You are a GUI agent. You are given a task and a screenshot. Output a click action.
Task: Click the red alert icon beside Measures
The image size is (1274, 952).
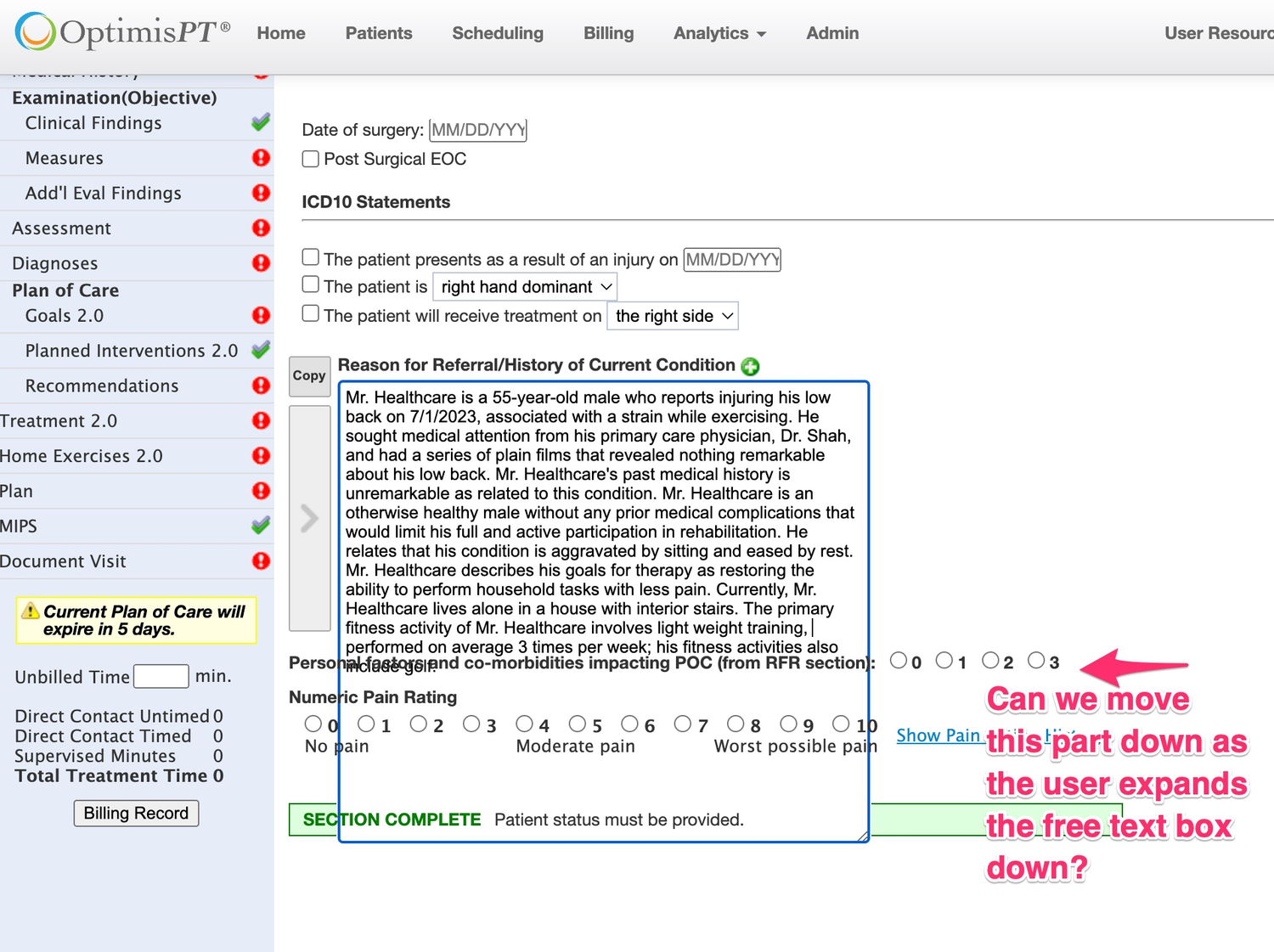coord(261,158)
